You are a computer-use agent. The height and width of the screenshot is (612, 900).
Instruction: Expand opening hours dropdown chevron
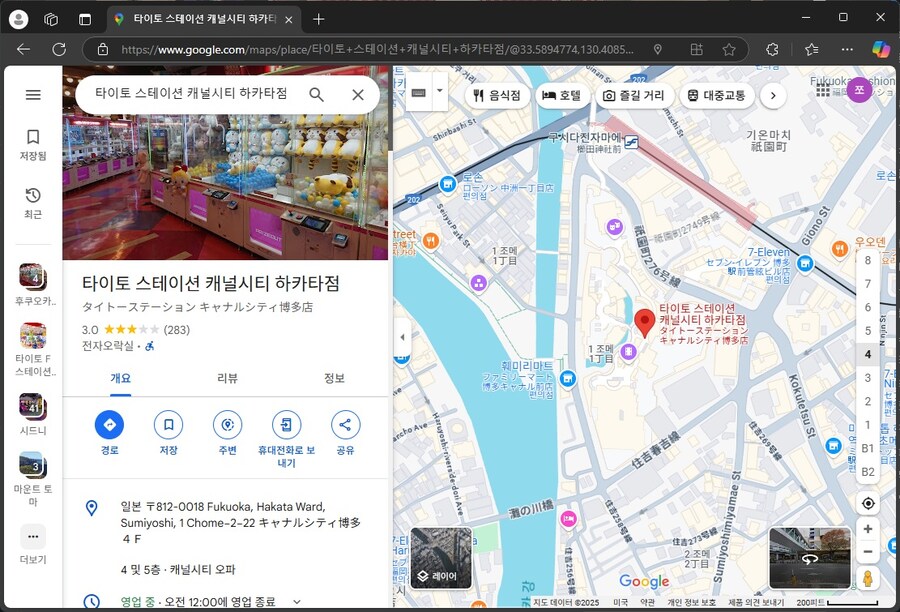click(x=297, y=602)
